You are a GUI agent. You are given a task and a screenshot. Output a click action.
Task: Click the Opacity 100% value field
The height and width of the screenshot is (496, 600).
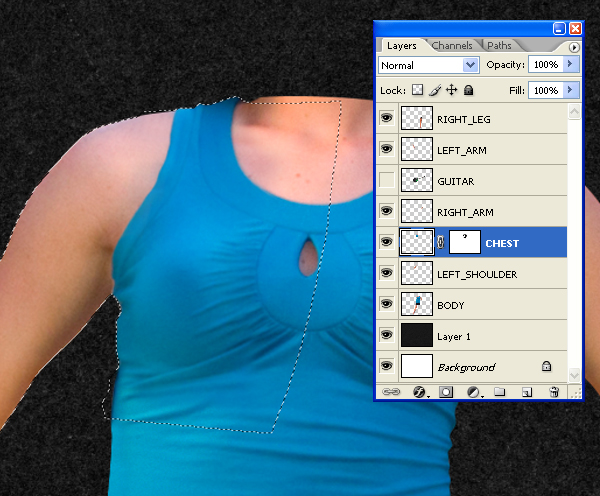(x=546, y=64)
